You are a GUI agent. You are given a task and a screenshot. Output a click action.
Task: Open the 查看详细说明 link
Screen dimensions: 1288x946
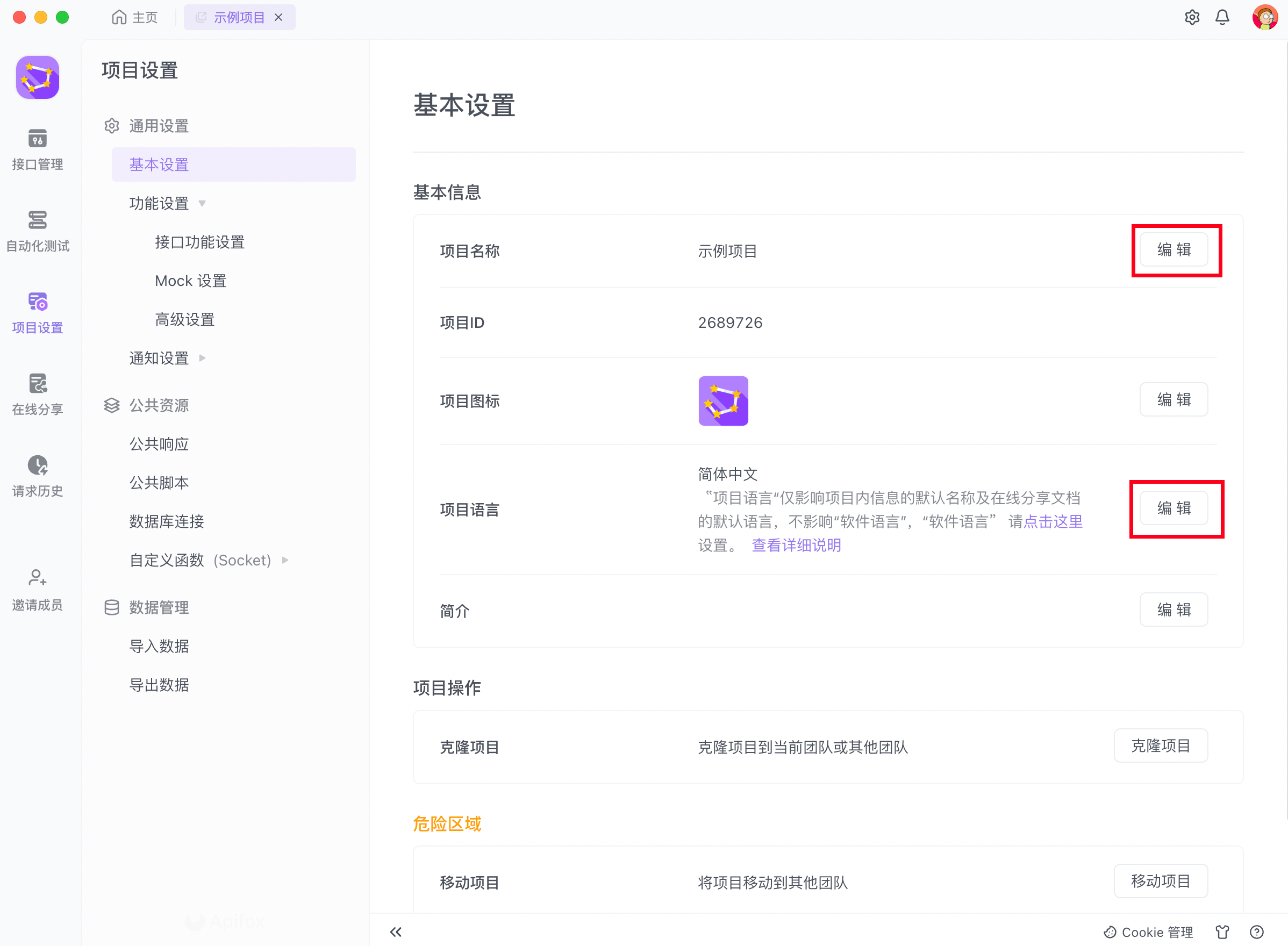coord(796,545)
